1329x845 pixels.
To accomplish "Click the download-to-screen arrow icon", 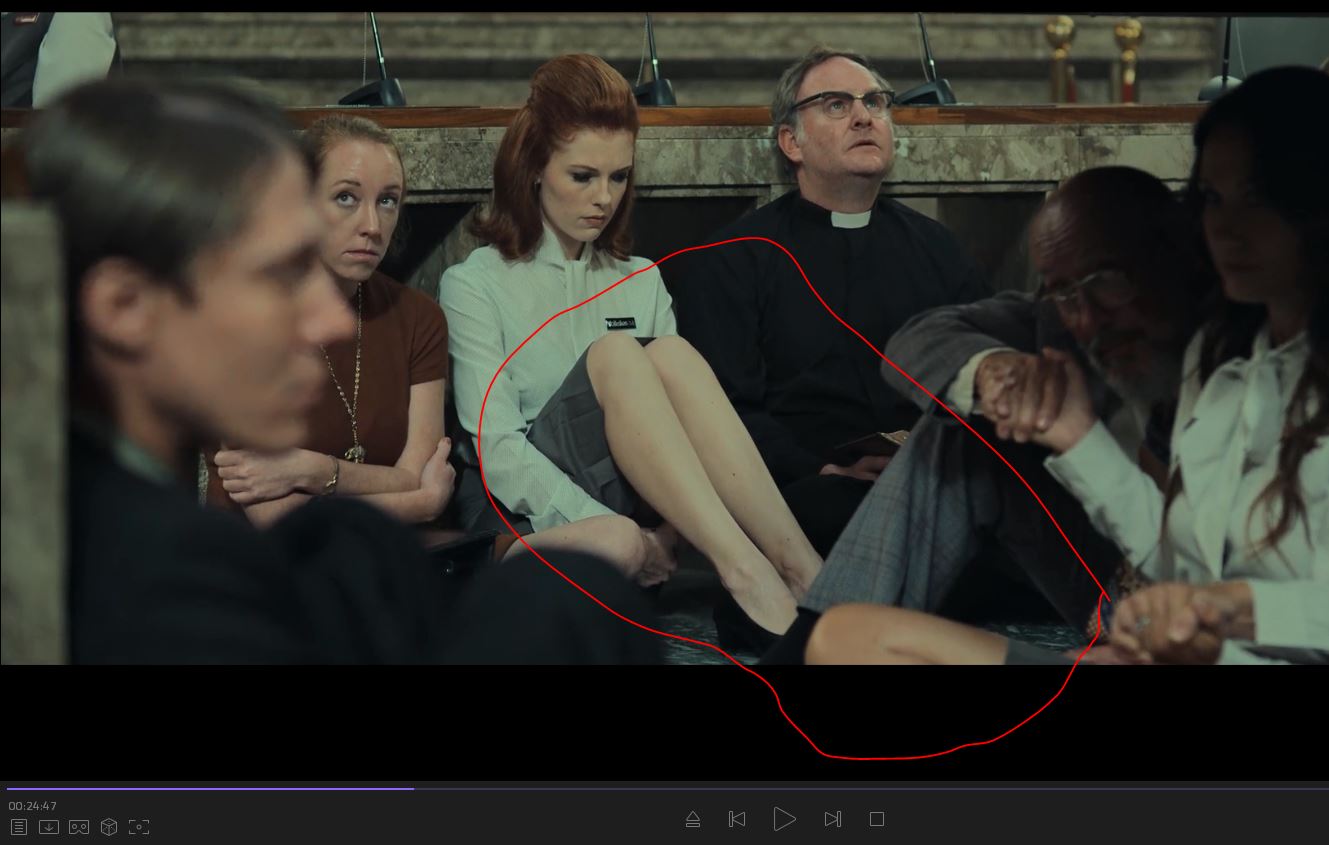I will (x=49, y=827).
